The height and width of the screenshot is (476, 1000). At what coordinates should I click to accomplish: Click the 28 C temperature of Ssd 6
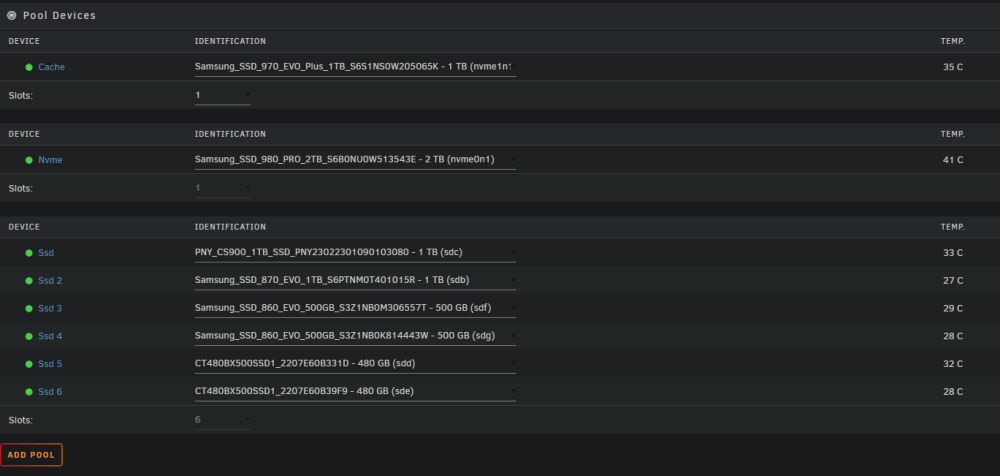click(953, 392)
